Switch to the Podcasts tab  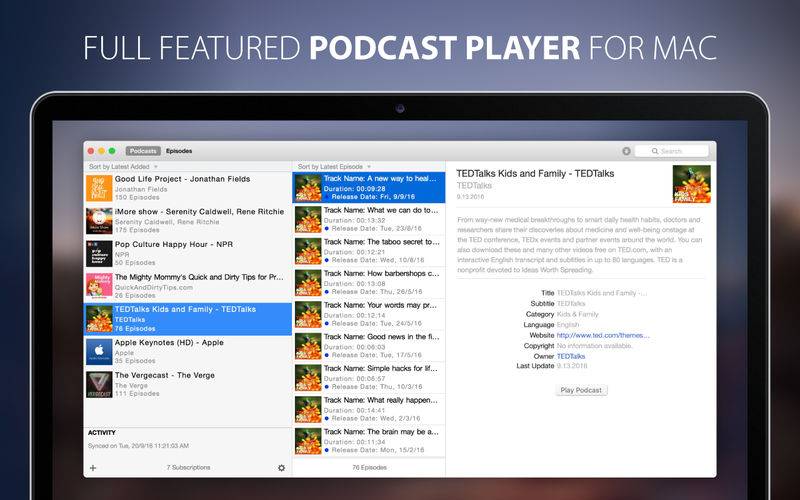143,151
